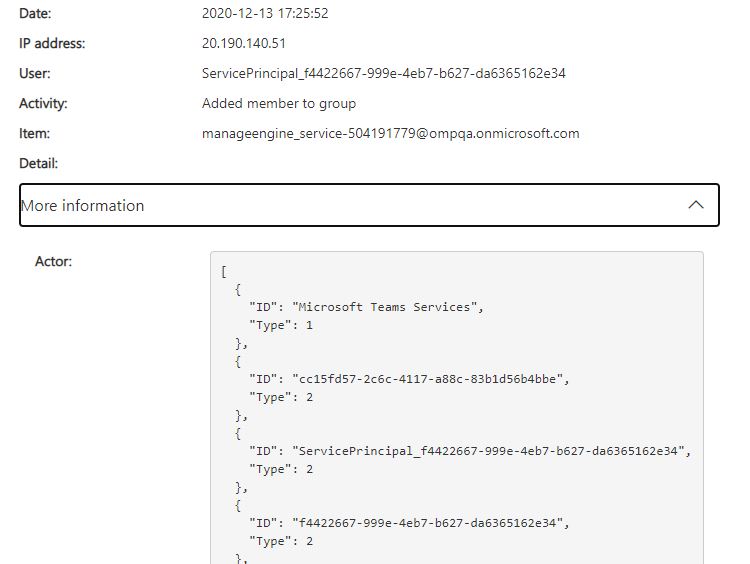Viewport: 750px width, 564px height.
Task: Click the Microsoft Teams Services ID line
Action: pyautogui.click(x=367, y=307)
